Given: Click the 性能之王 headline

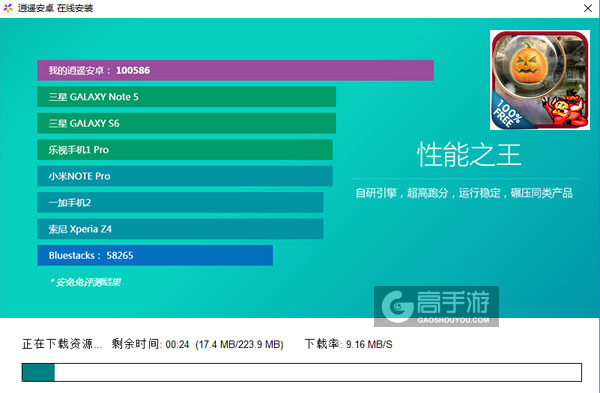Looking at the screenshot, I should click(469, 155).
